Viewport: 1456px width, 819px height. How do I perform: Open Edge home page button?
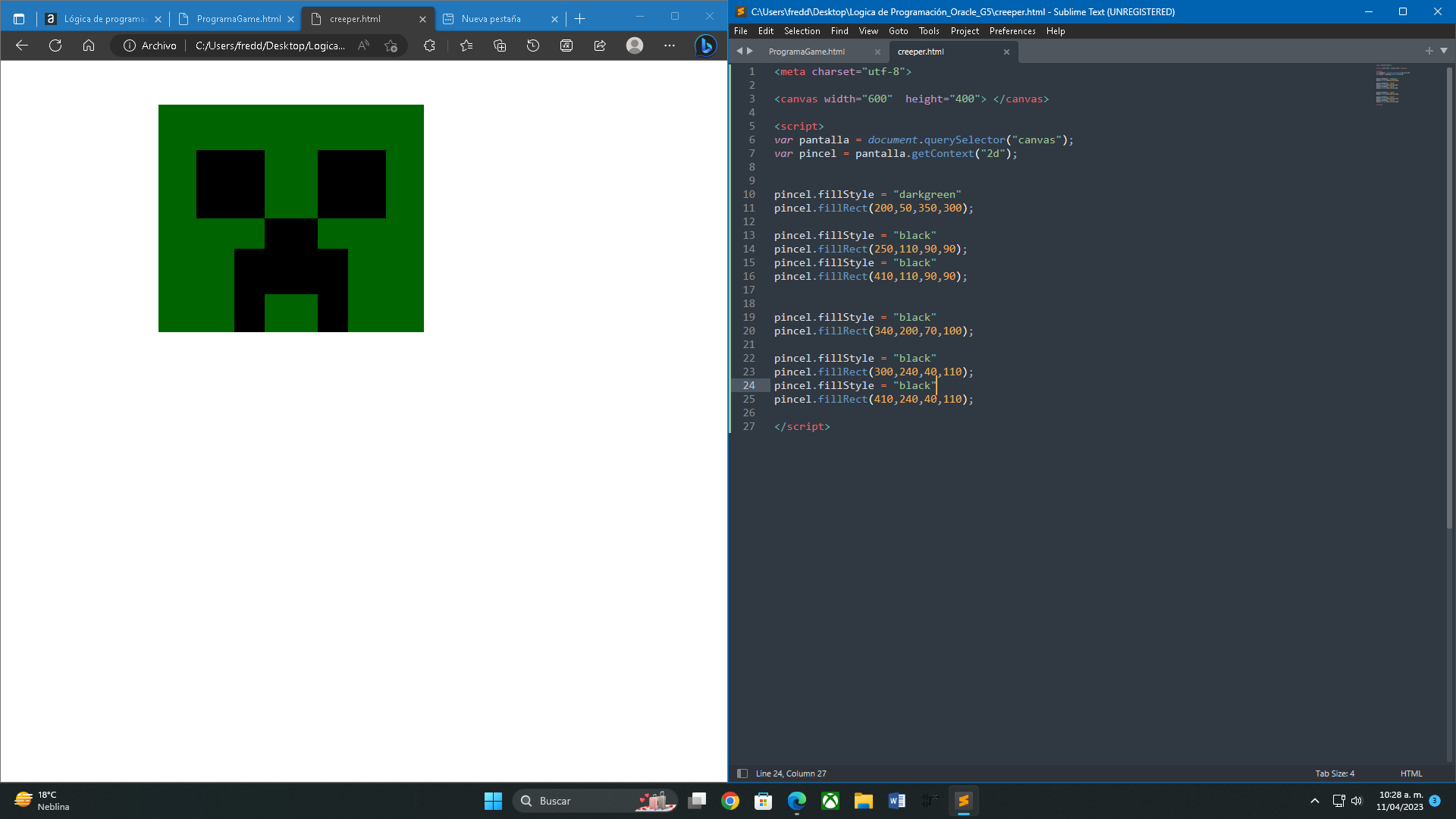point(89,45)
